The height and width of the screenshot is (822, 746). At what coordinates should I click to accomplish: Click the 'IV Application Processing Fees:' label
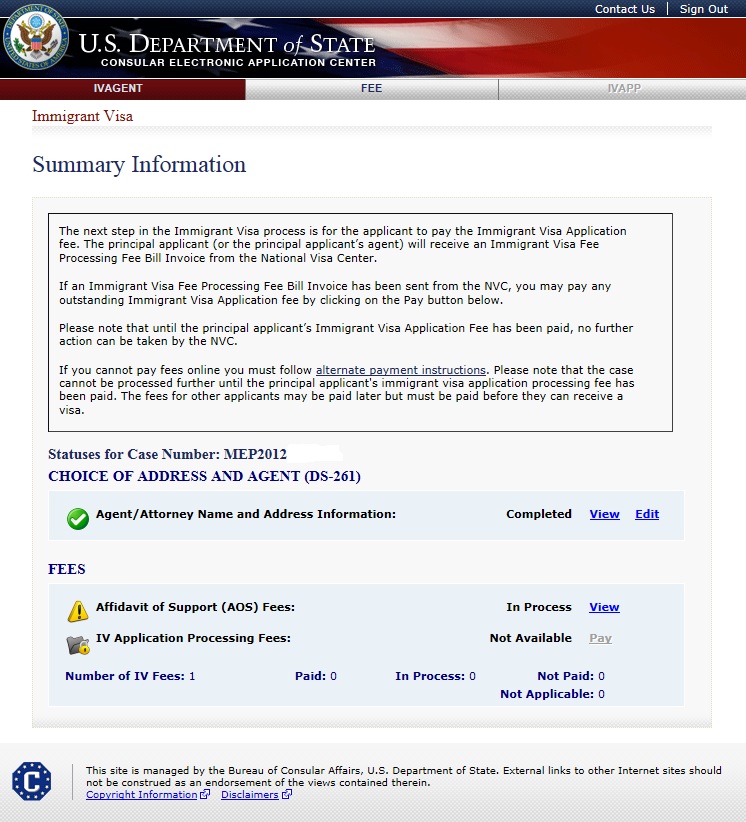point(193,638)
